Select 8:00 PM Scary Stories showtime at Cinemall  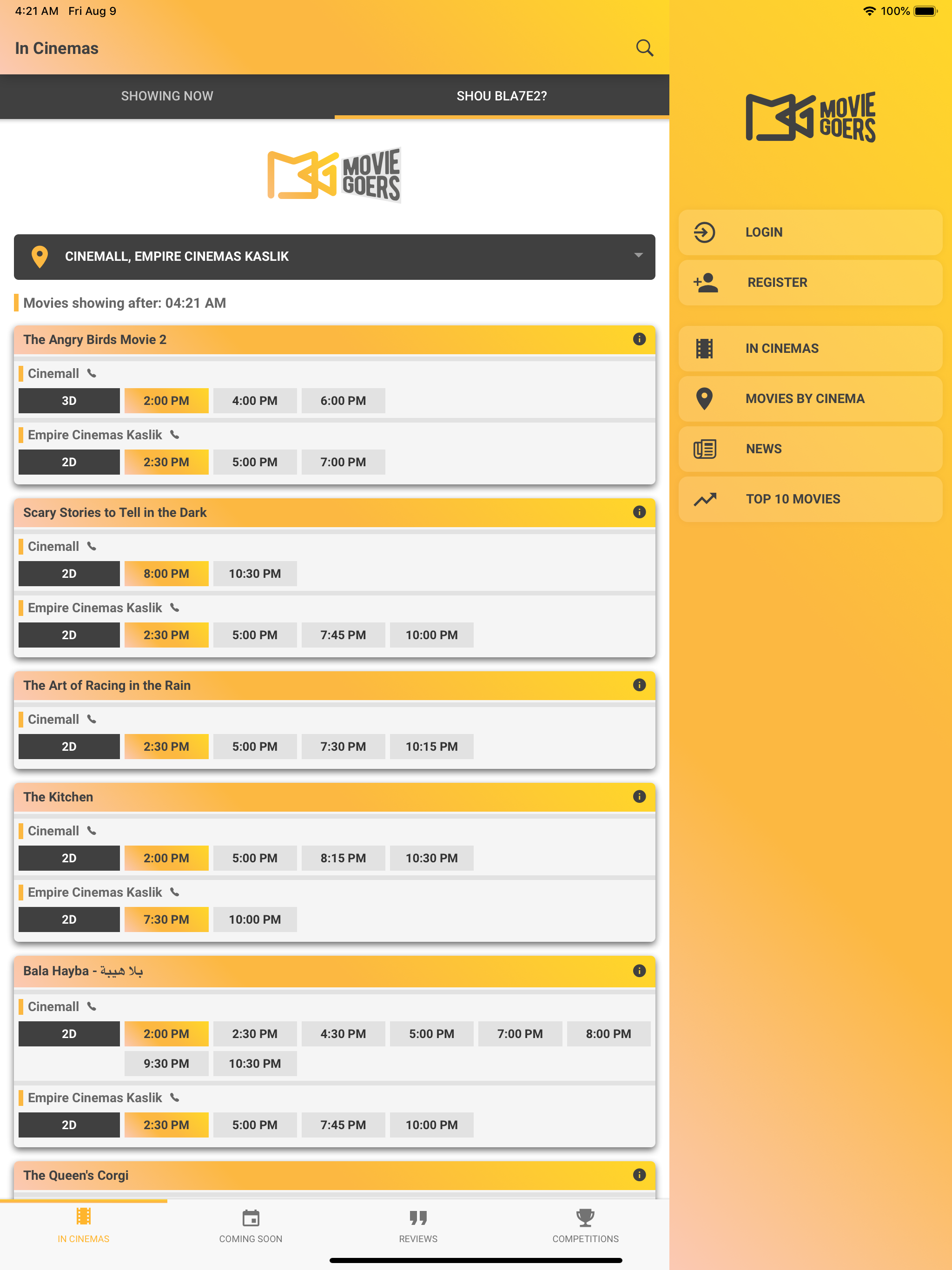[x=166, y=574]
